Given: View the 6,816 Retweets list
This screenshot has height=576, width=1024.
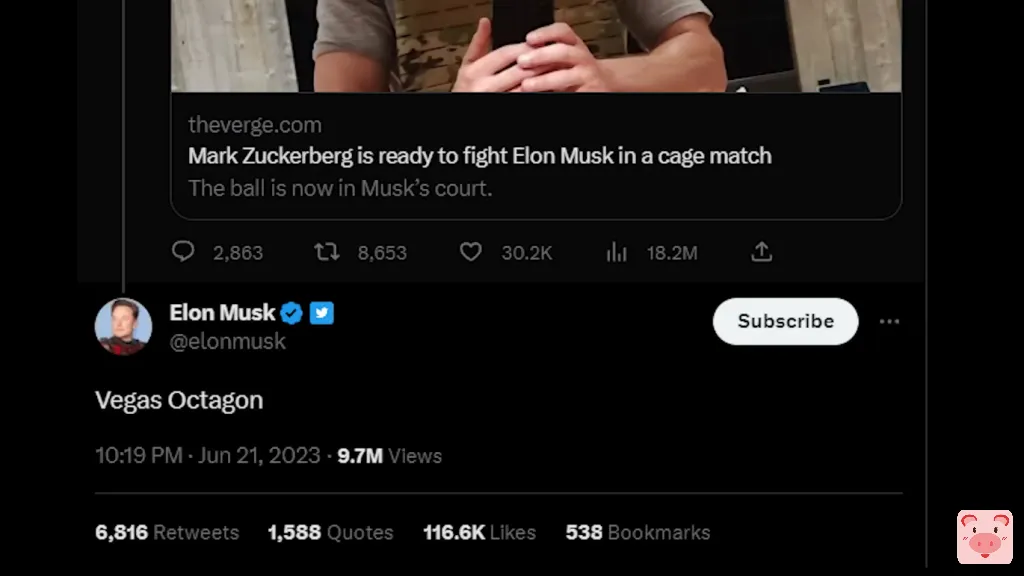Looking at the screenshot, I should tap(167, 532).
